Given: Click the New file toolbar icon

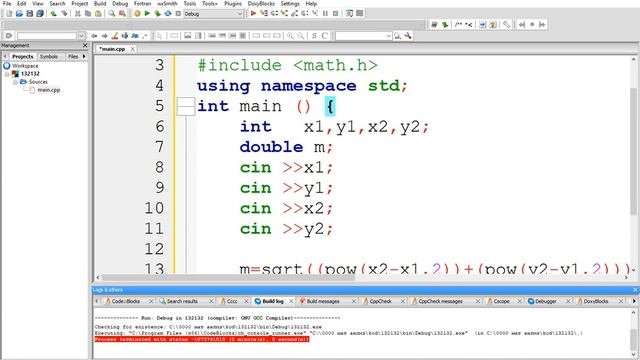Looking at the screenshot, I should point(9,13).
